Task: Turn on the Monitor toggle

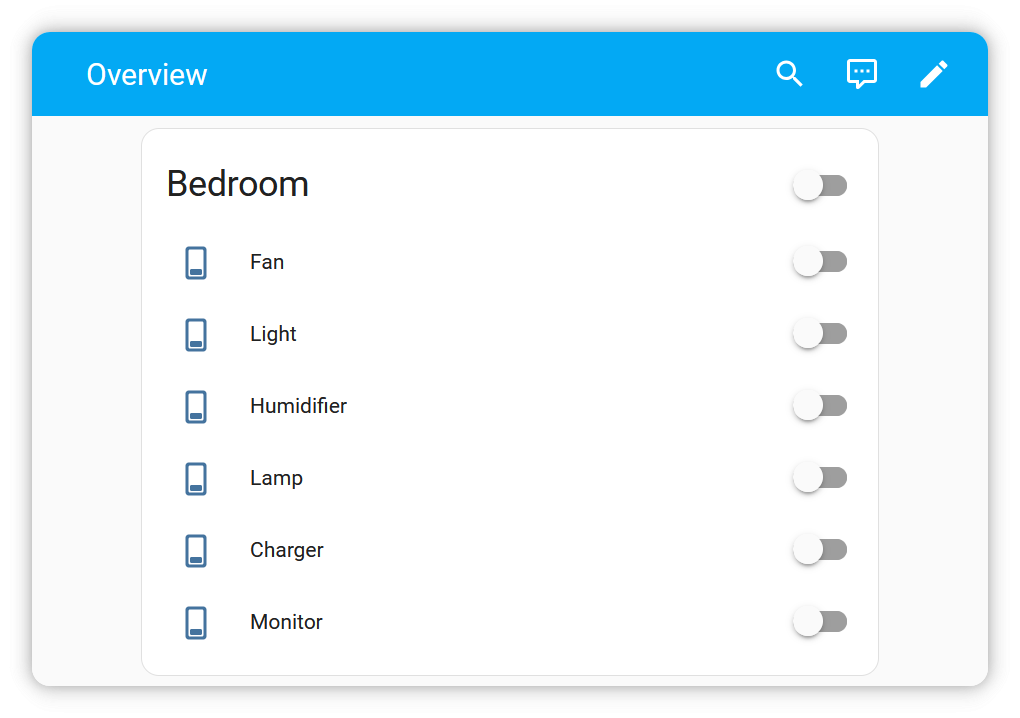Action: coord(820,622)
